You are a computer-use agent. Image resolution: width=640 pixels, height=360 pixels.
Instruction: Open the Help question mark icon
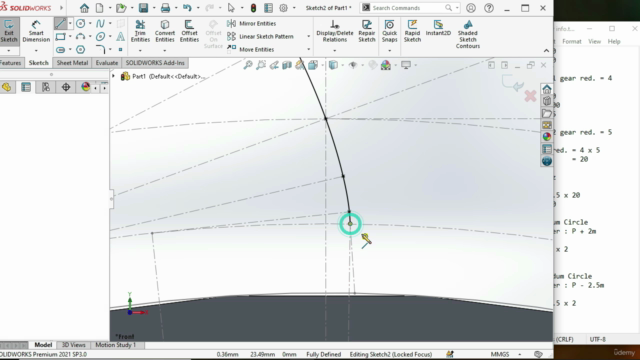pos(489,8)
